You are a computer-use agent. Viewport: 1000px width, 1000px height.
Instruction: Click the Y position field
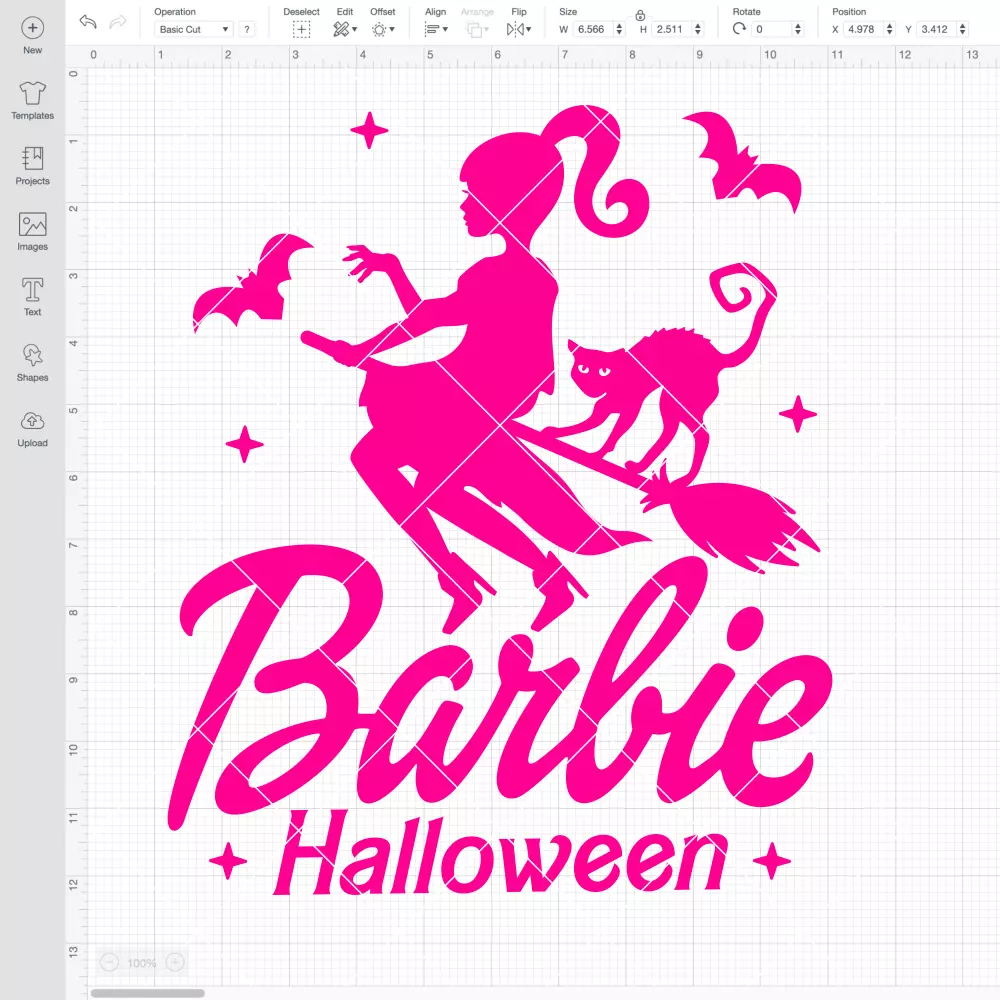(x=936, y=29)
